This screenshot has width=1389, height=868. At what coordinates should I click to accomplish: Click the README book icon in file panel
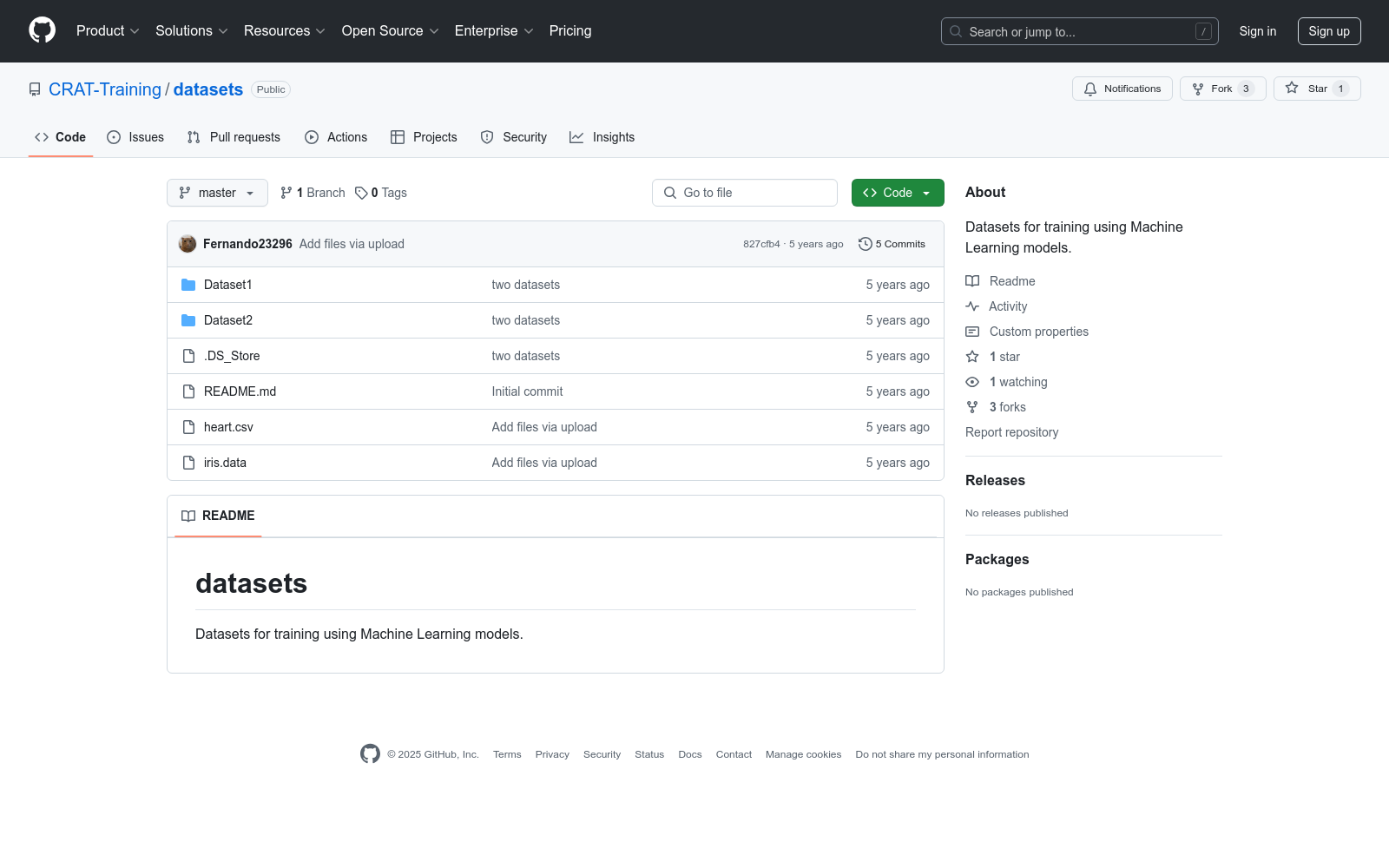pos(188,516)
